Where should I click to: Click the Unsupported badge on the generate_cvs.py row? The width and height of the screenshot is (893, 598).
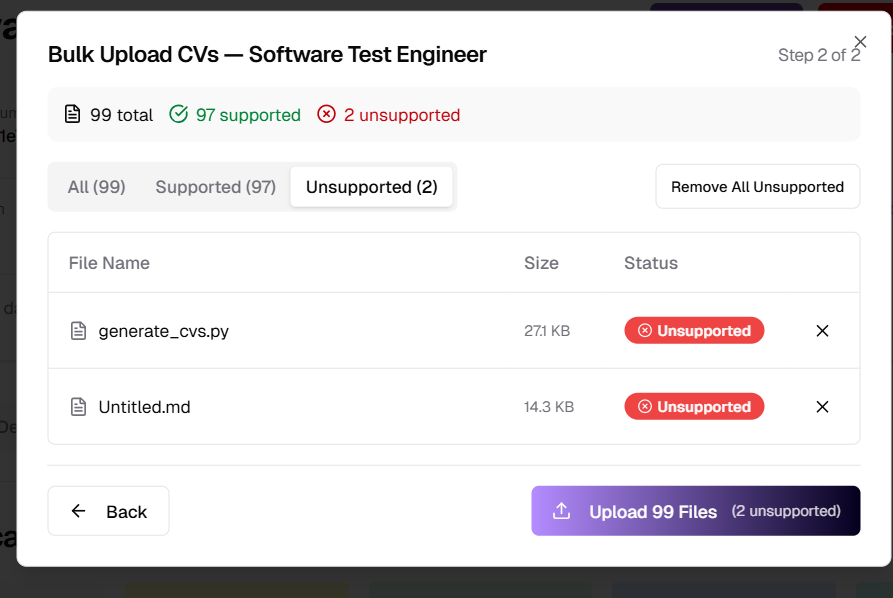tap(694, 331)
